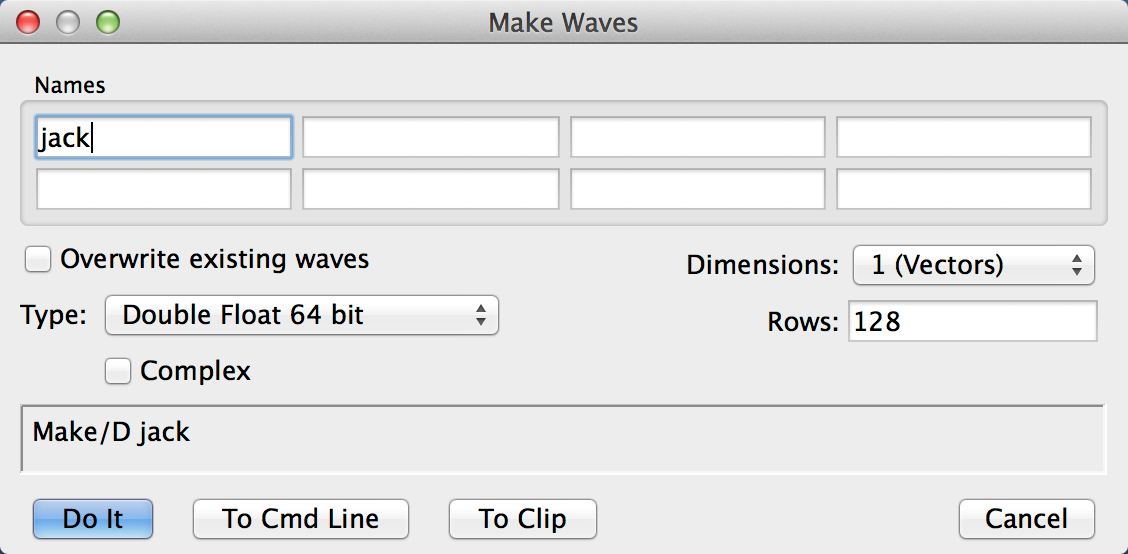Image resolution: width=1128 pixels, height=554 pixels.
Task: Cancel the Make Waves dialog
Action: 1026,519
